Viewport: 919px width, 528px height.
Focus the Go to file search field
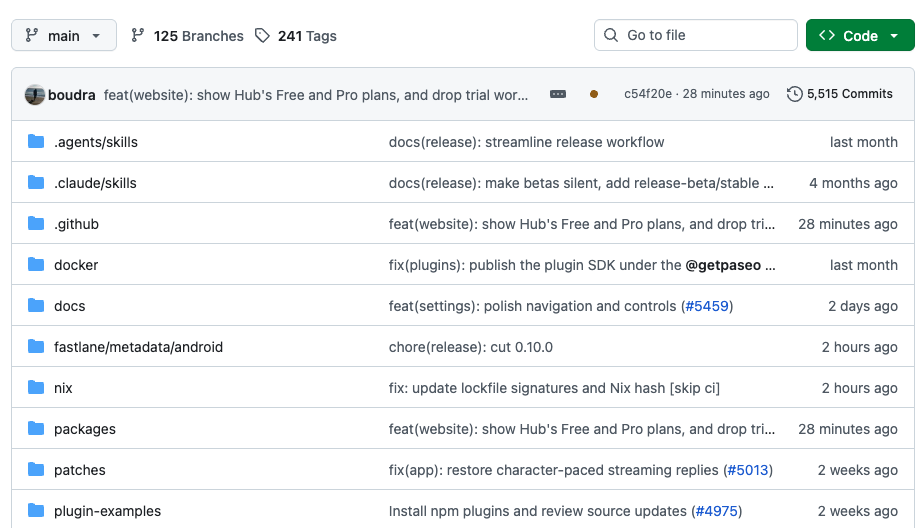coord(696,35)
